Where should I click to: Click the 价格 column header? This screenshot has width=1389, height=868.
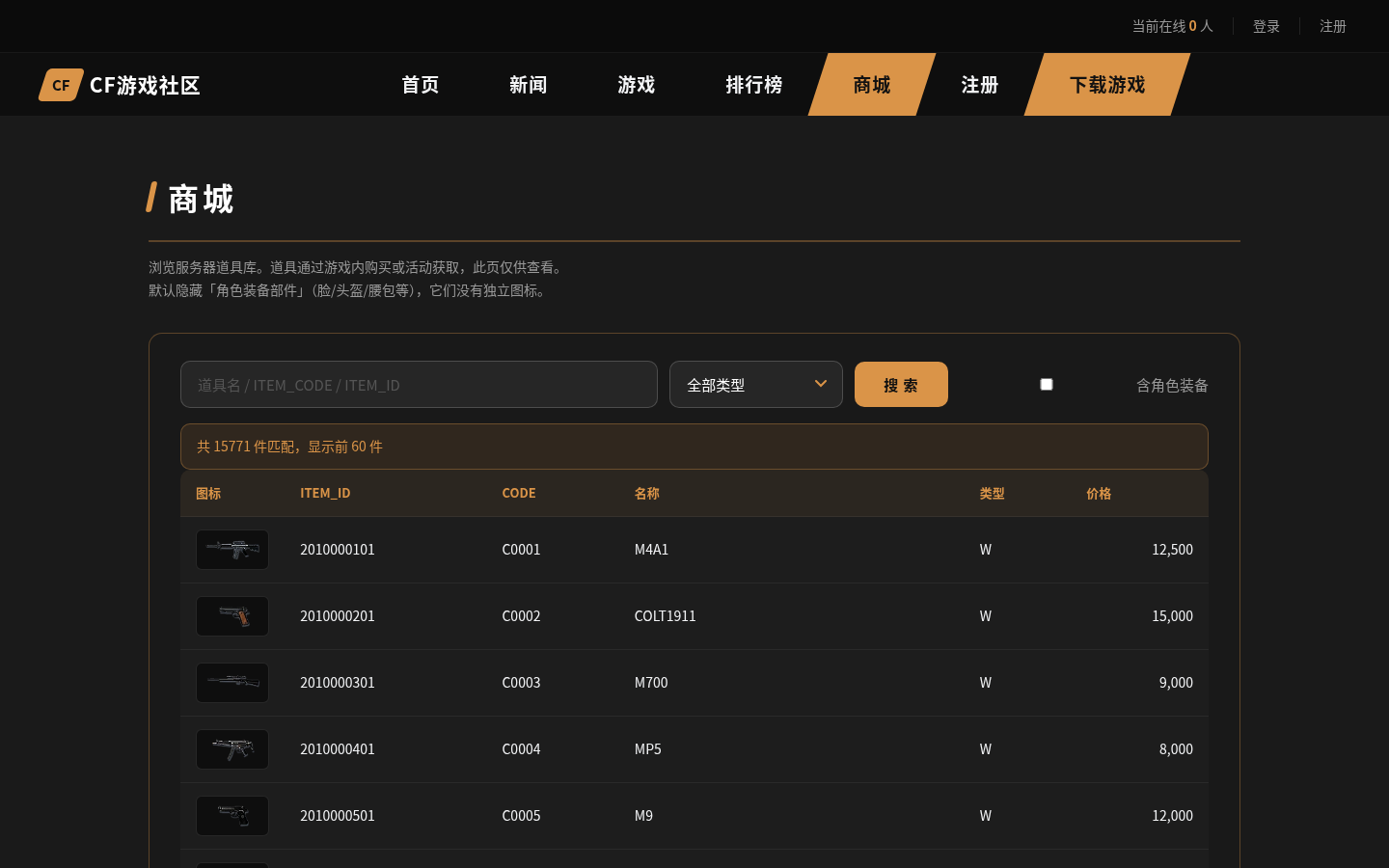click(1099, 493)
